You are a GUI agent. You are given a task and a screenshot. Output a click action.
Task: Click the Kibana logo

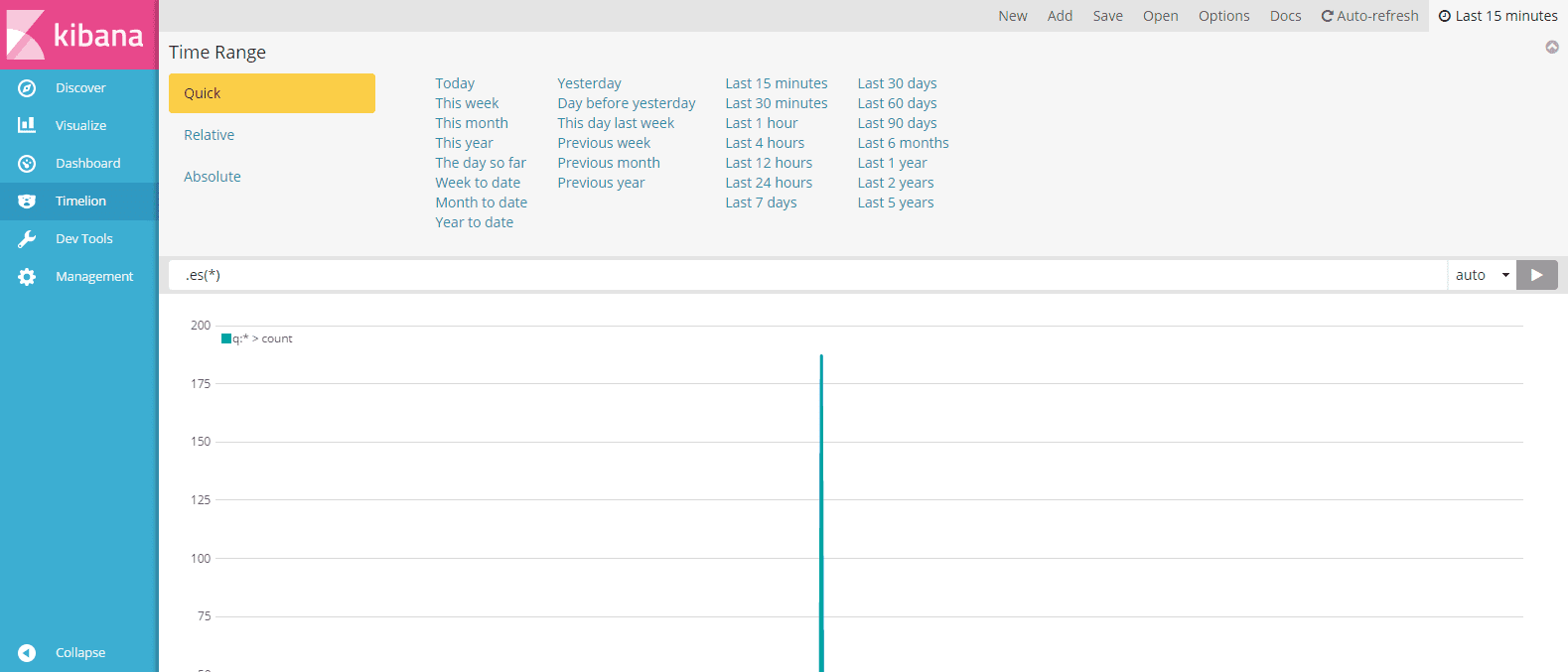coord(78,35)
